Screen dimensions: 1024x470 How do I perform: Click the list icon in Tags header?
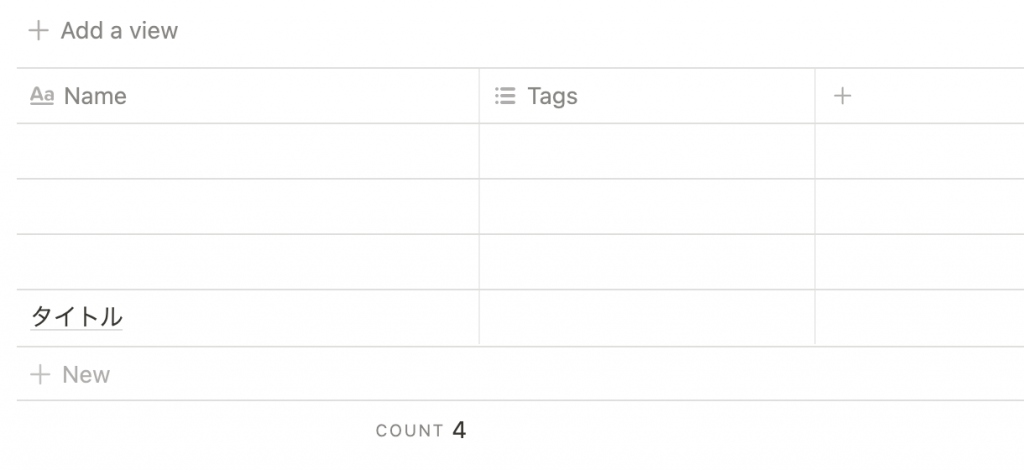(505, 96)
